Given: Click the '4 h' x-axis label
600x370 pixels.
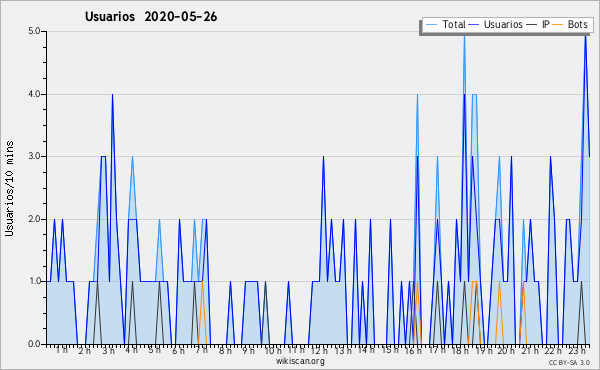Looking at the screenshot, I should (131, 350).
